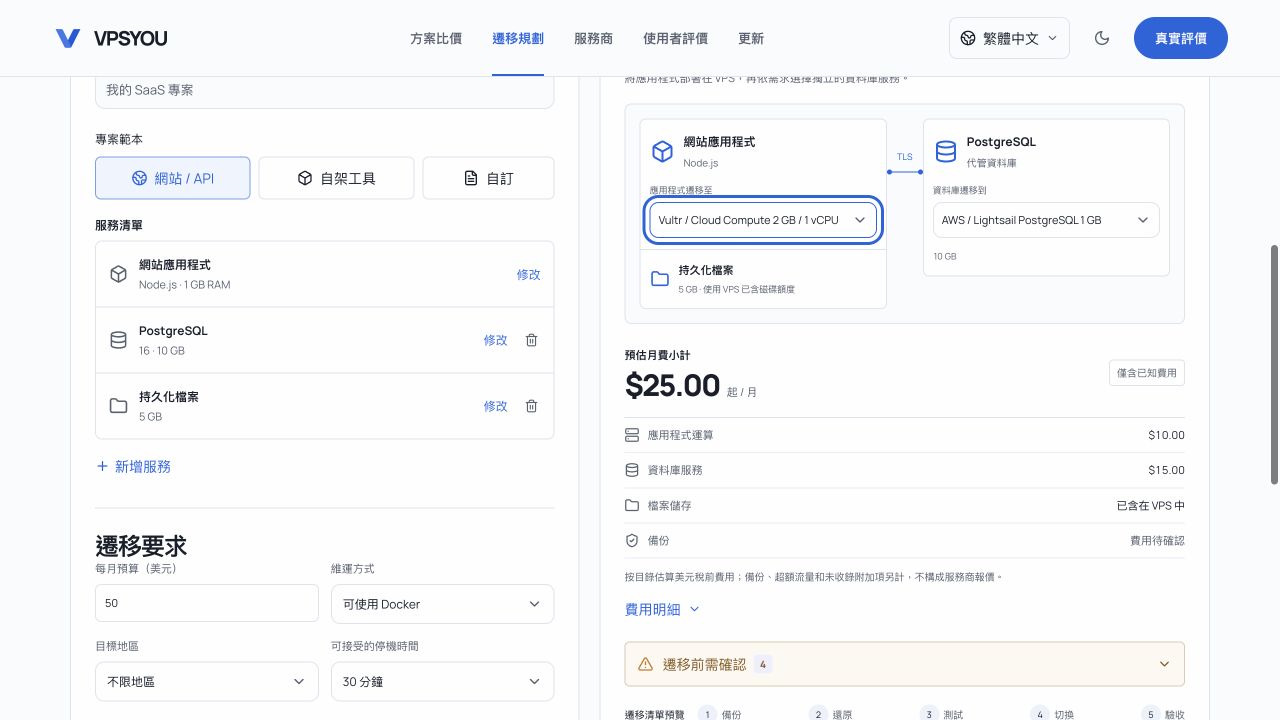This screenshot has width=1280, height=720.
Task: Click the 每月預算 input field
Action: 206,604
